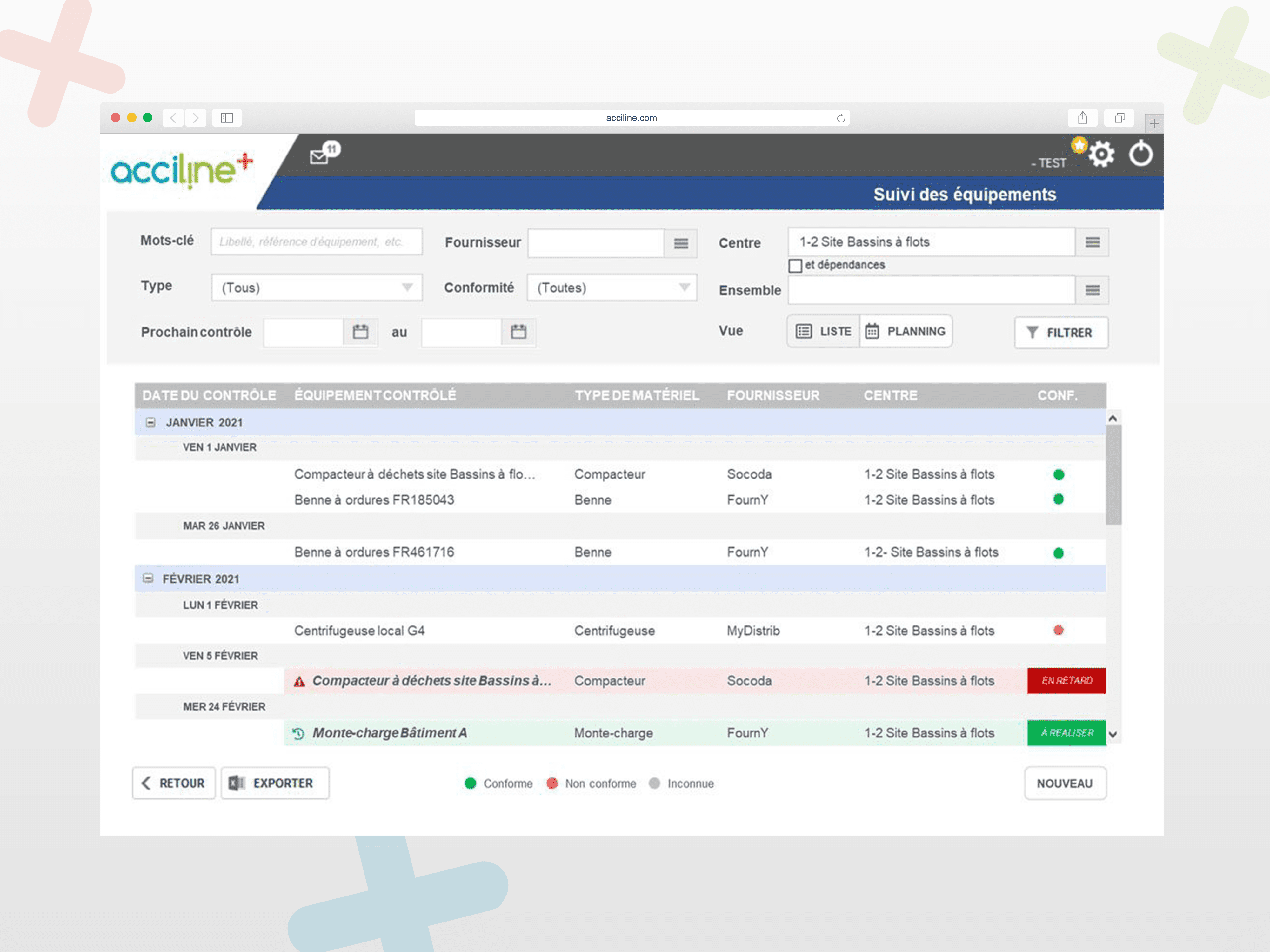Image resolution: width=1270 pixels, height=952 pixels.
Task: Click the power logout icon
Action: coord(1141,154)
